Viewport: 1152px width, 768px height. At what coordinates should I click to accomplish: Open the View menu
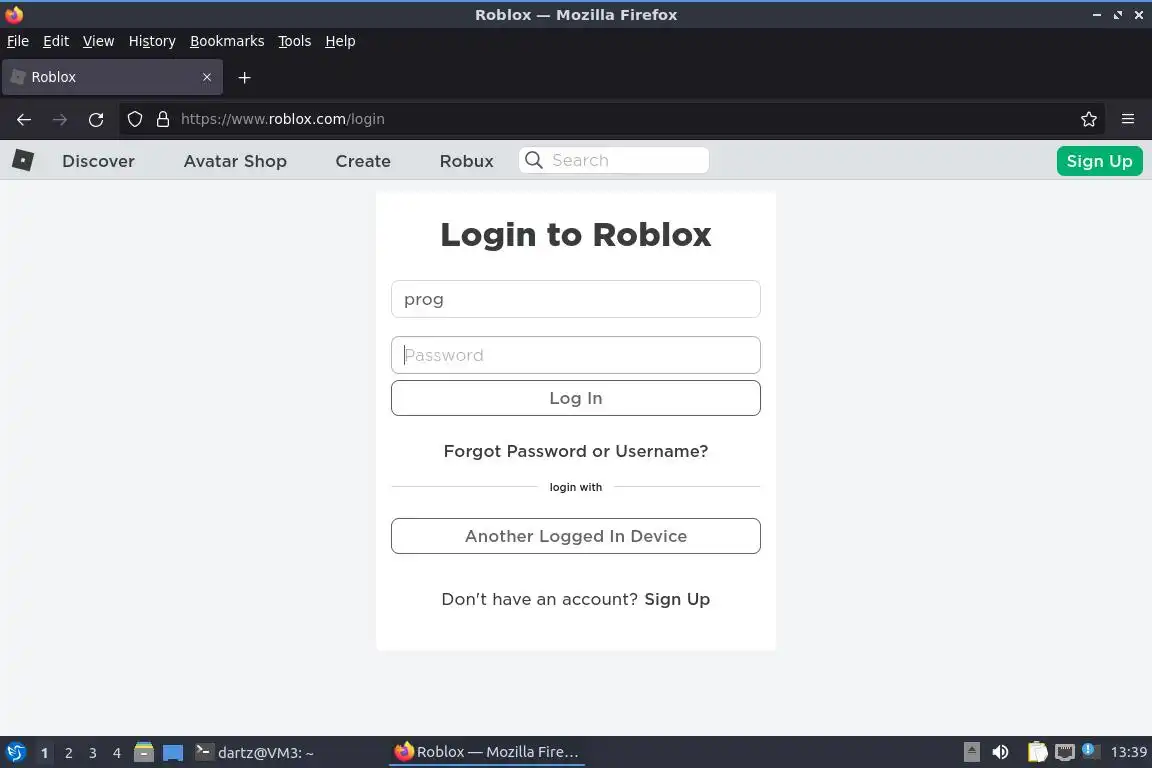point(98,41)
